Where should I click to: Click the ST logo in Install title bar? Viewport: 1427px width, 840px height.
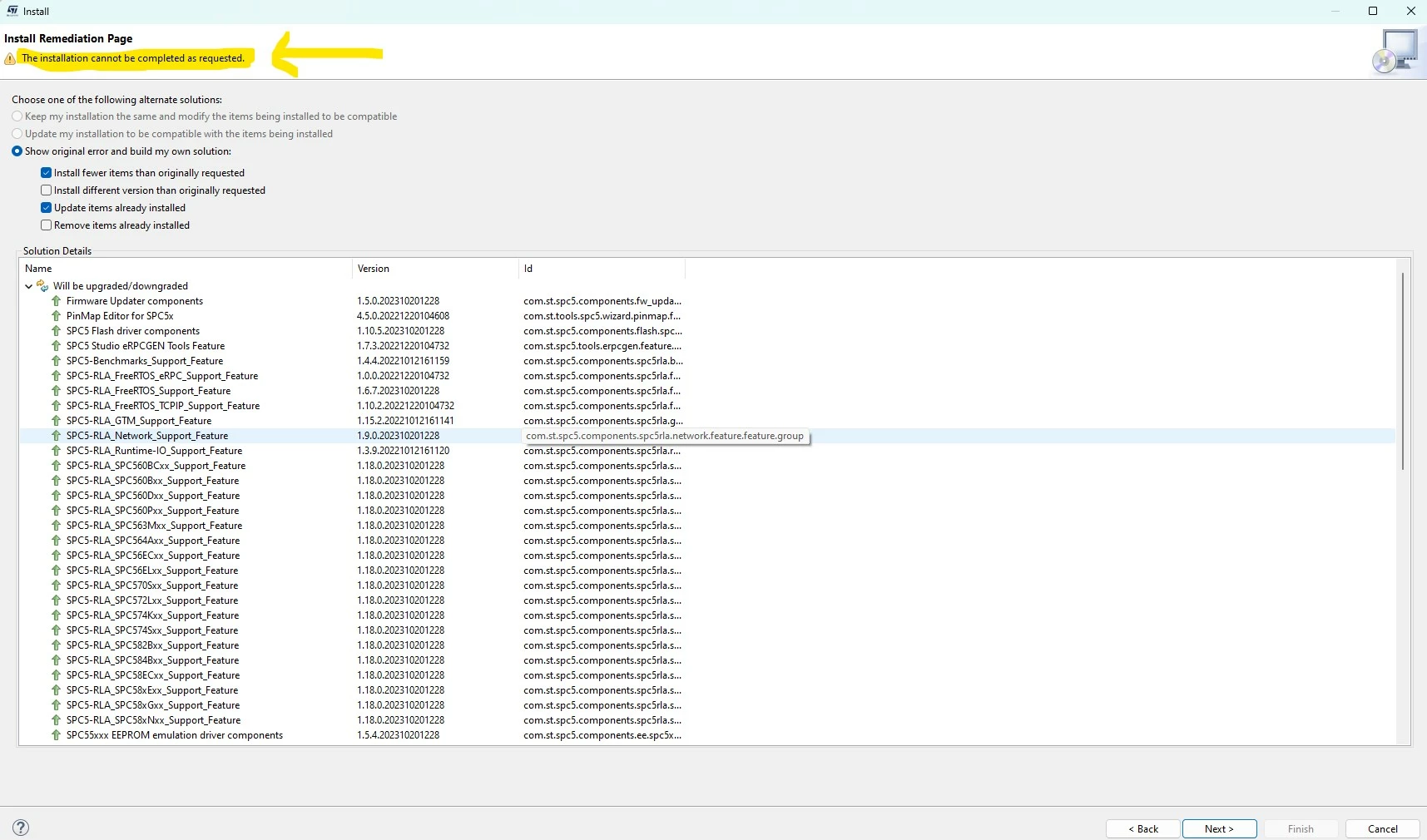(12, 11)
